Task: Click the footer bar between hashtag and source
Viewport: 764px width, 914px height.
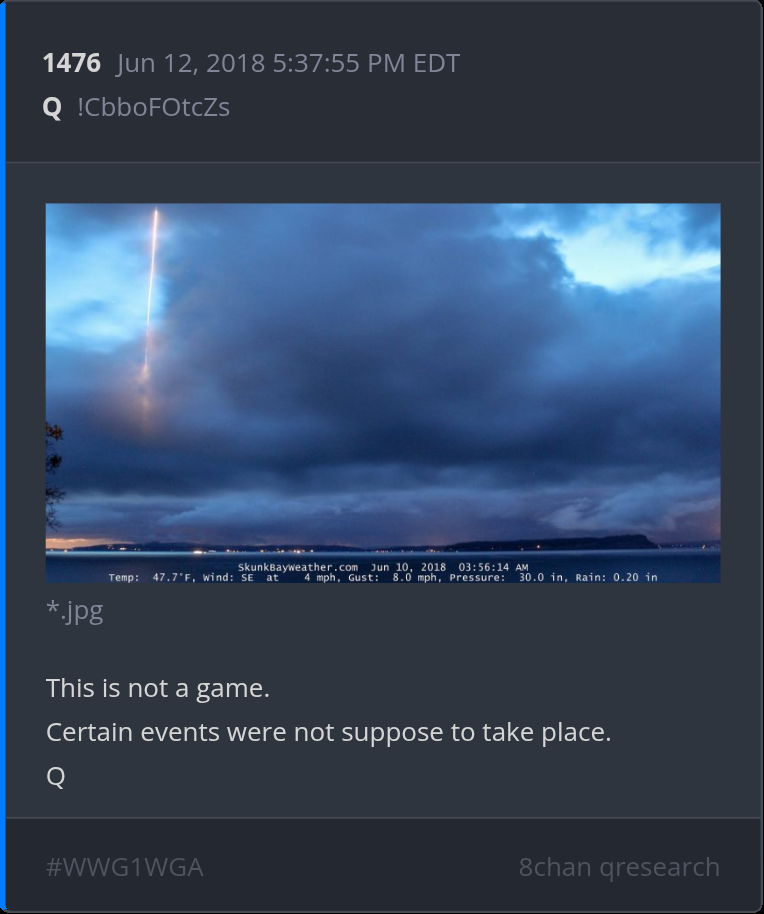Action: tap(361, 867)
